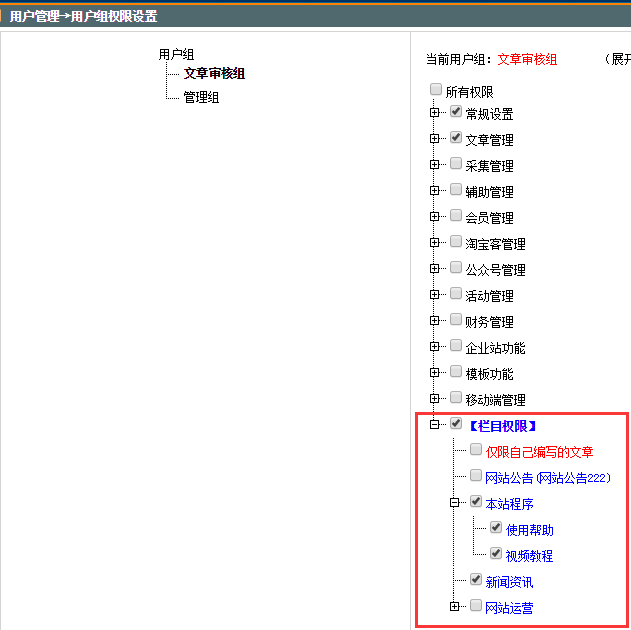This screenshot has width=631, height=630.
Task: Expand the 淘宝客管理 tree node
Action: point(435,243)
